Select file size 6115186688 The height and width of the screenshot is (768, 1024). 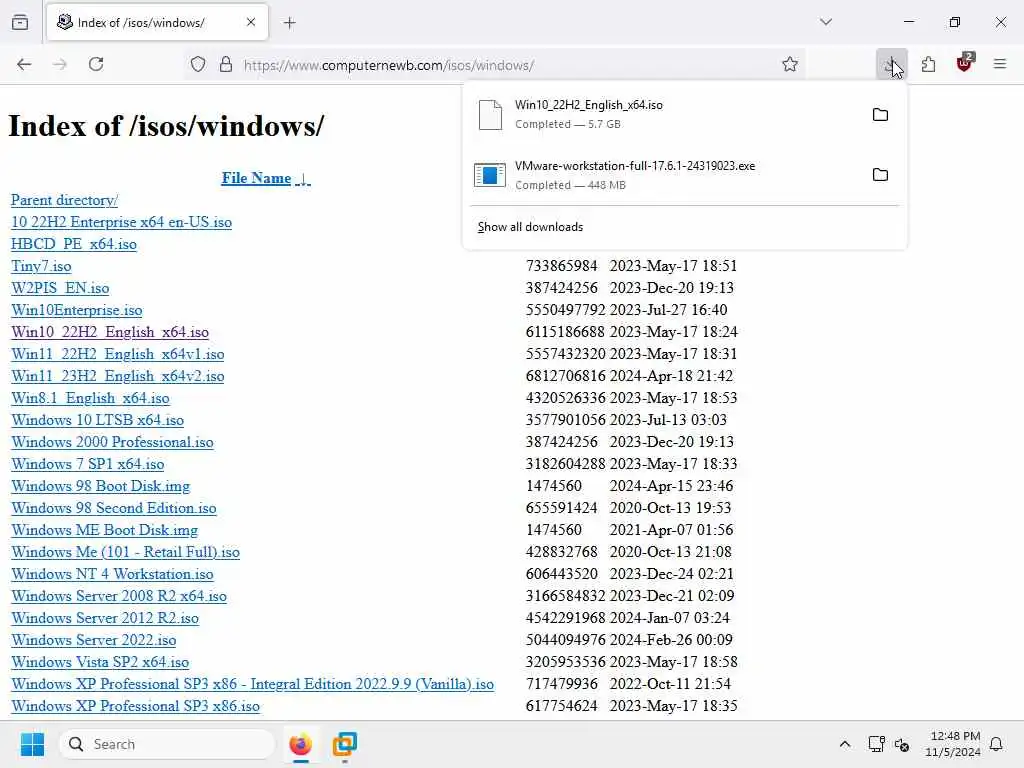(x=565, y=332)
